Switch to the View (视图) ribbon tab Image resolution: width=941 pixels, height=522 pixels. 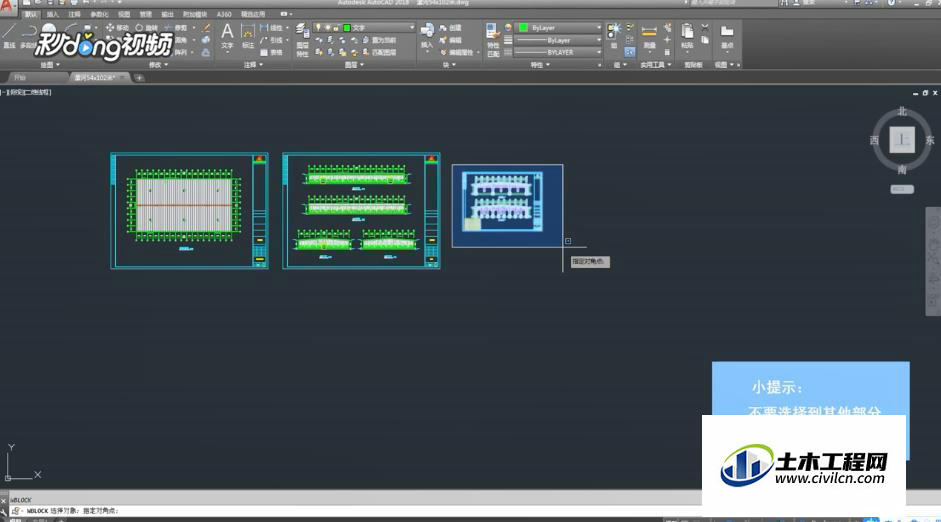click(124, 14)
